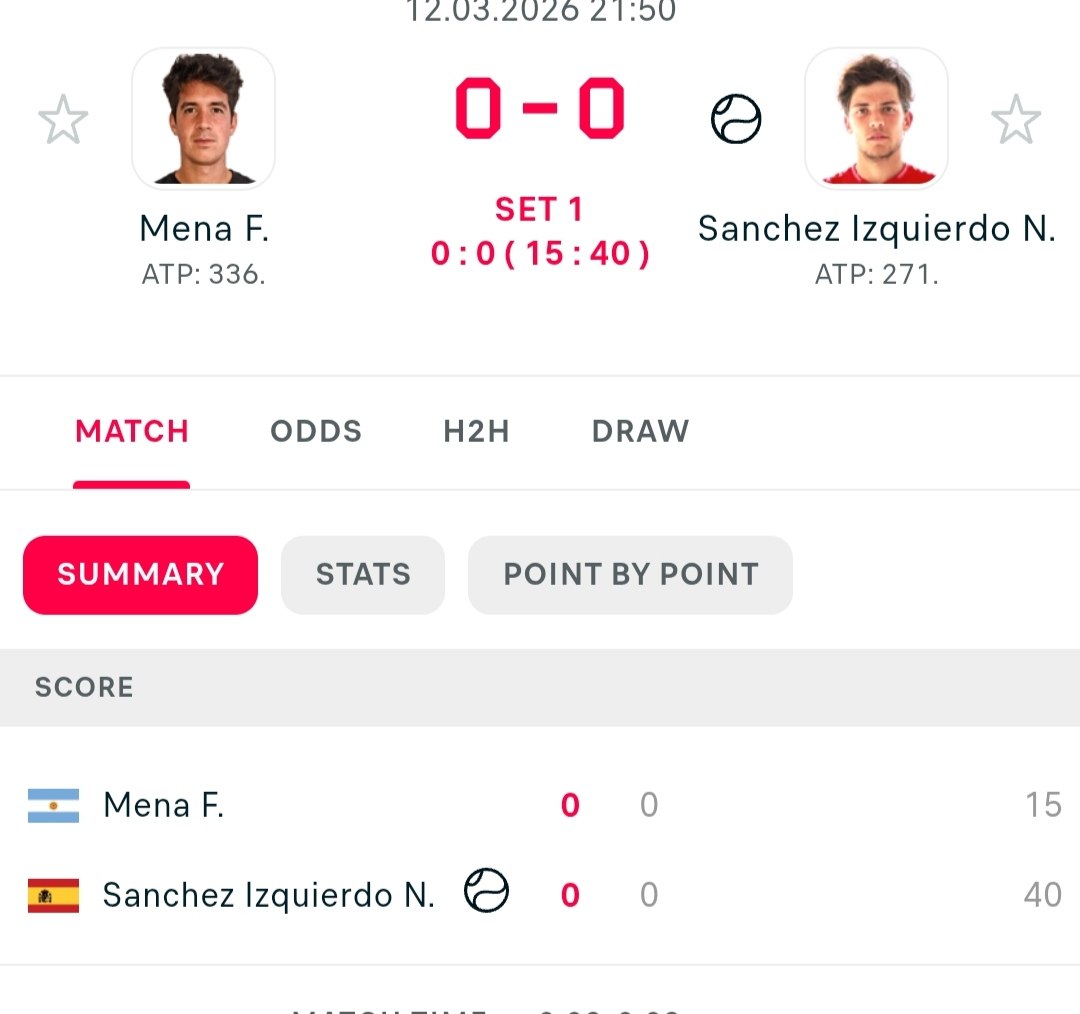This screenshot has height=1014, width=1080.
Task: Click the large 0 - 0 score
Action: click(x=540, y=110)
